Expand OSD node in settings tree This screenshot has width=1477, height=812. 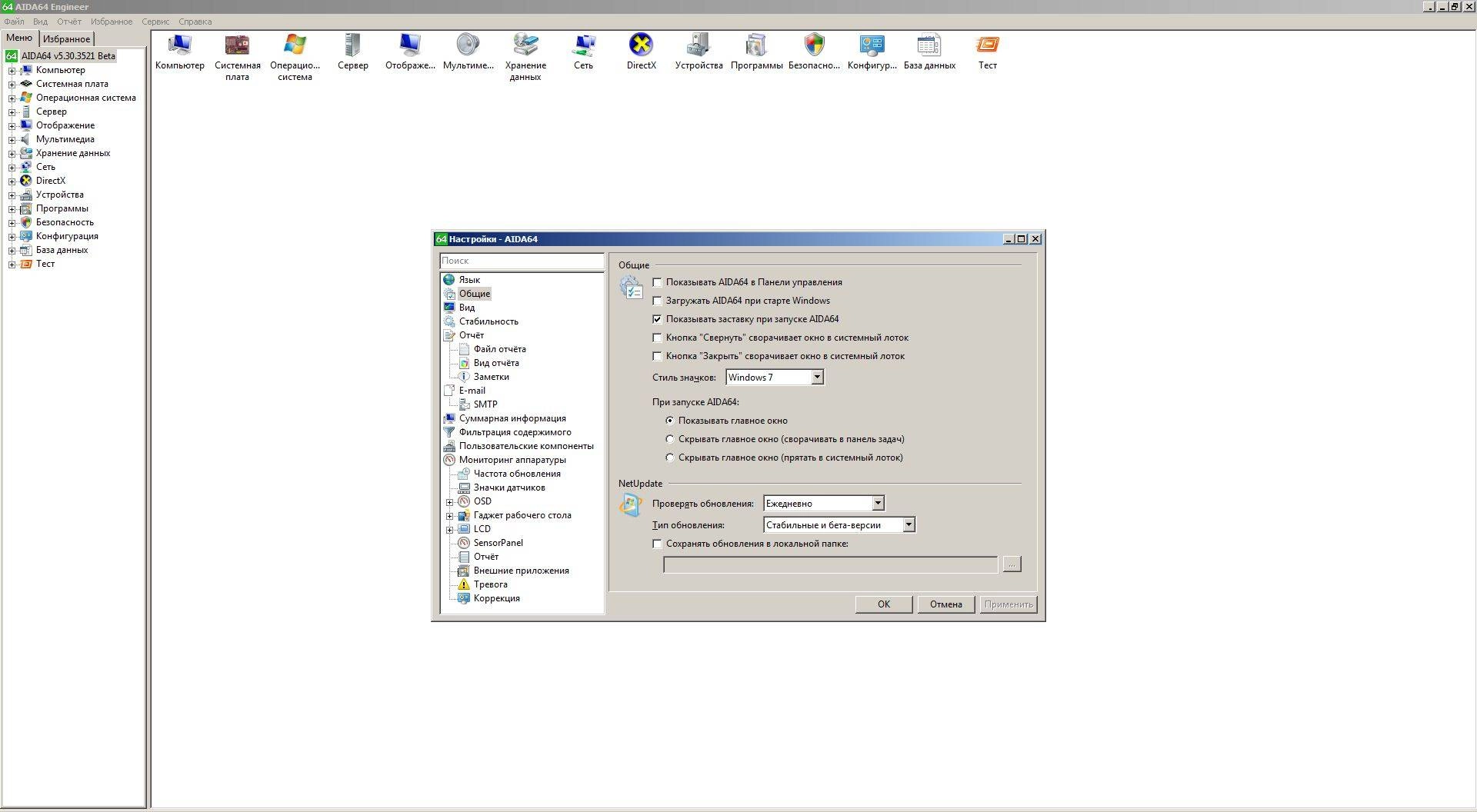[450, 502]
